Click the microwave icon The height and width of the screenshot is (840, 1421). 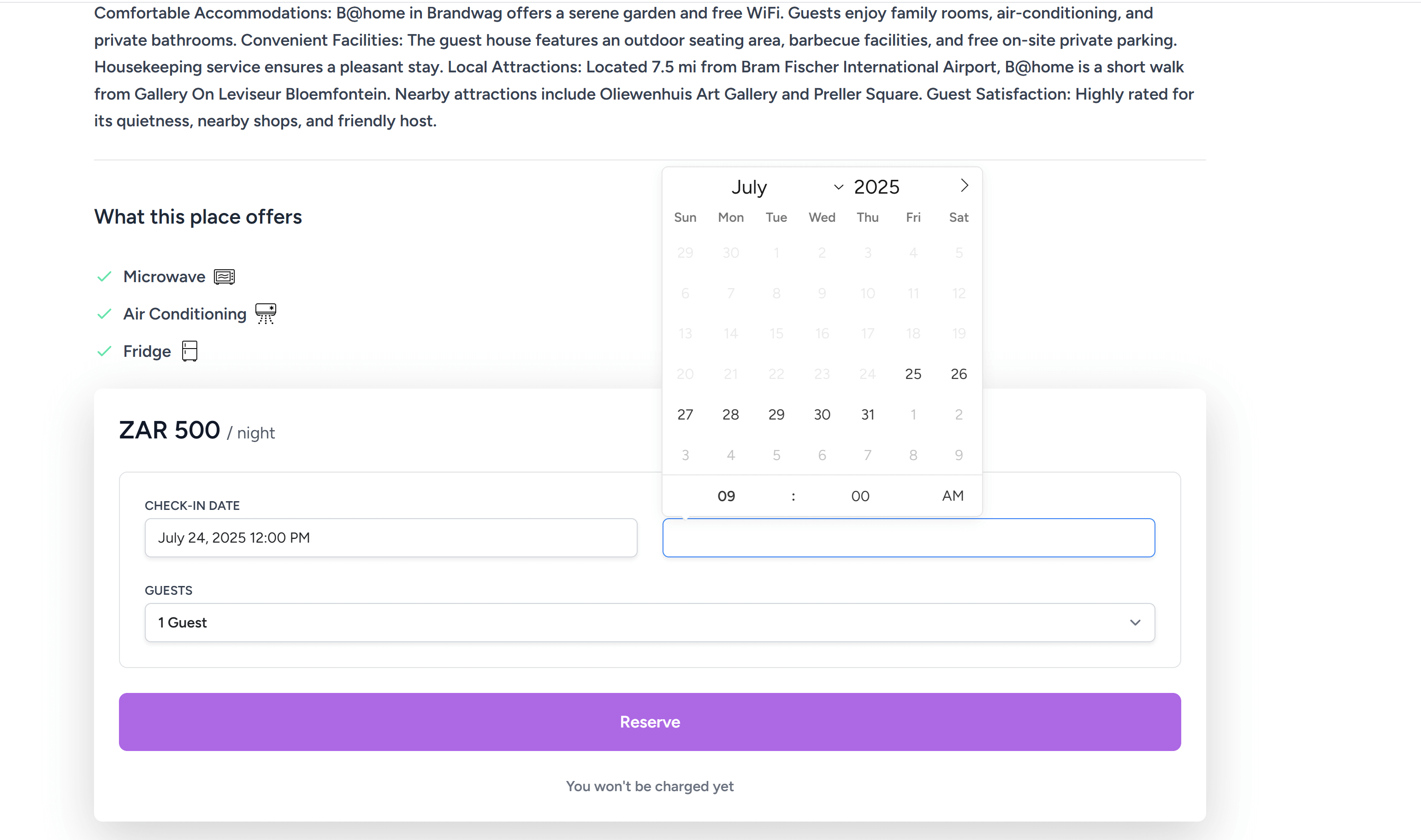tap(224, 277)
